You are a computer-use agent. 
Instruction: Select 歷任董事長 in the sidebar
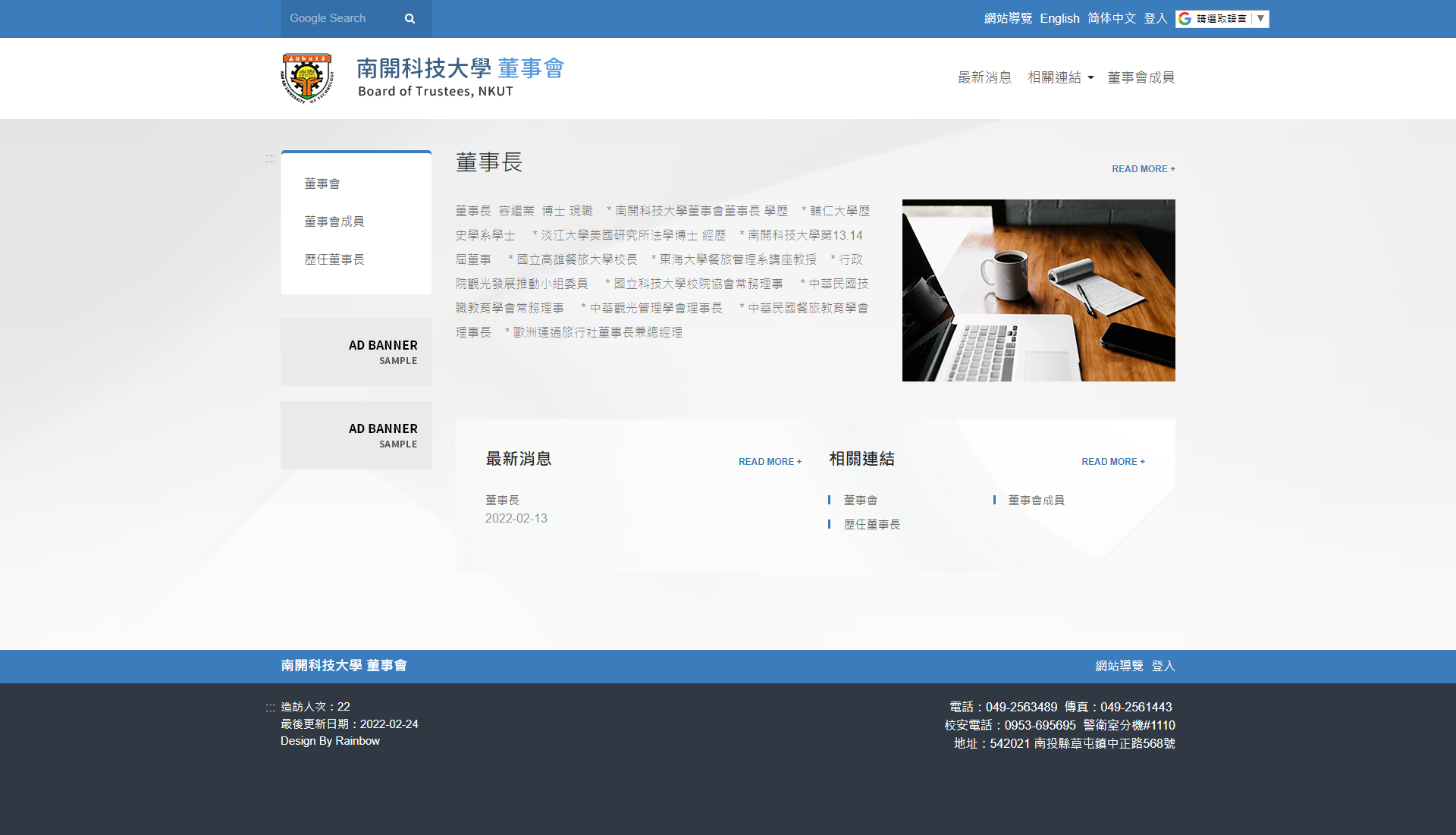tap(334, 259)
